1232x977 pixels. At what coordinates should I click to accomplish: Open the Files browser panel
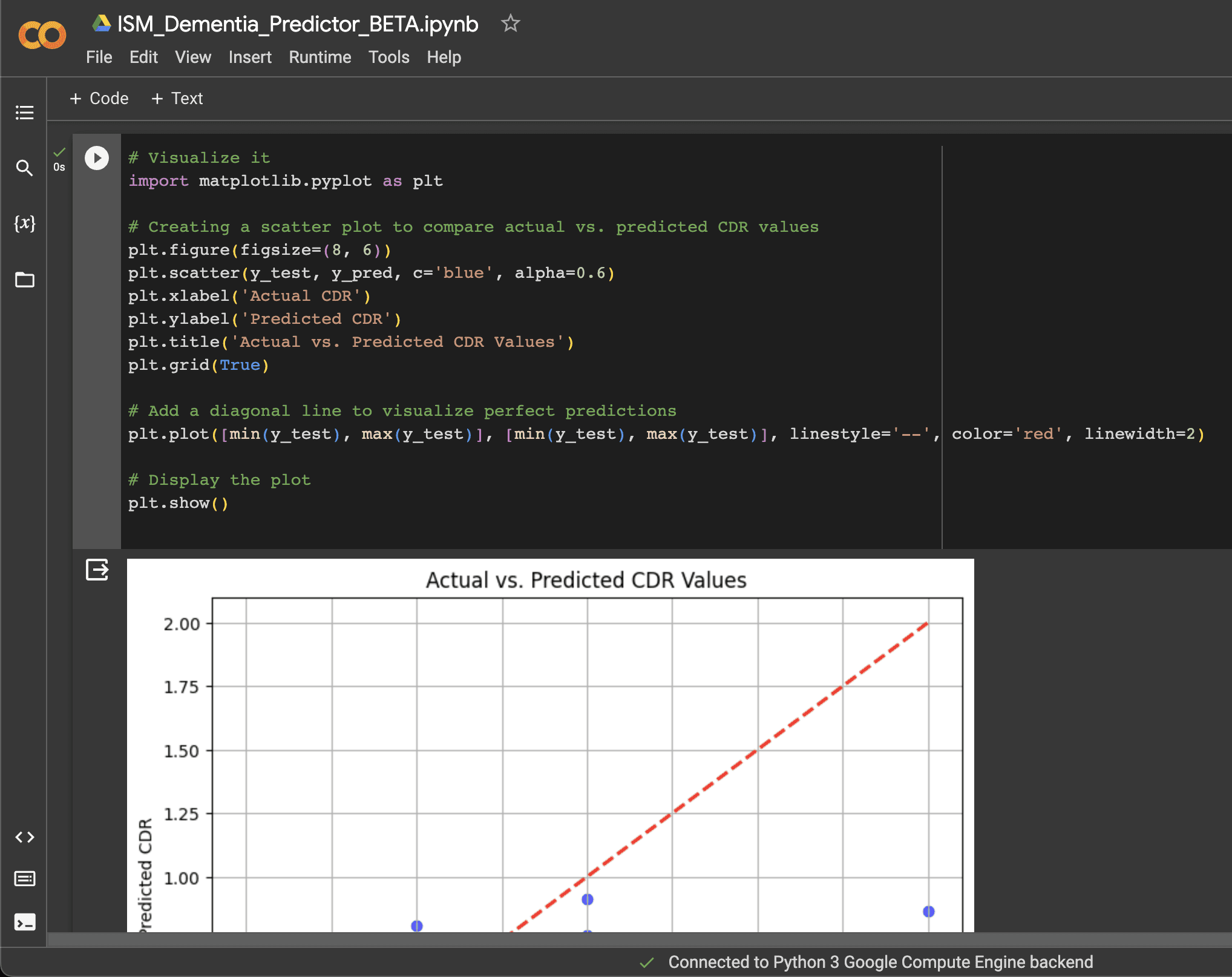point(24,280)
